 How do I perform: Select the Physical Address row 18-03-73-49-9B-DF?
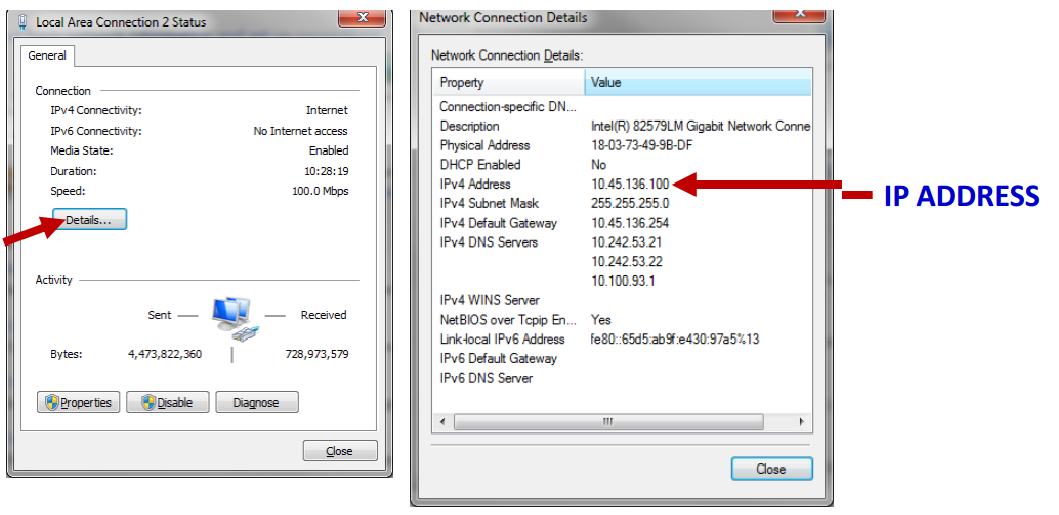pos(622,145)
